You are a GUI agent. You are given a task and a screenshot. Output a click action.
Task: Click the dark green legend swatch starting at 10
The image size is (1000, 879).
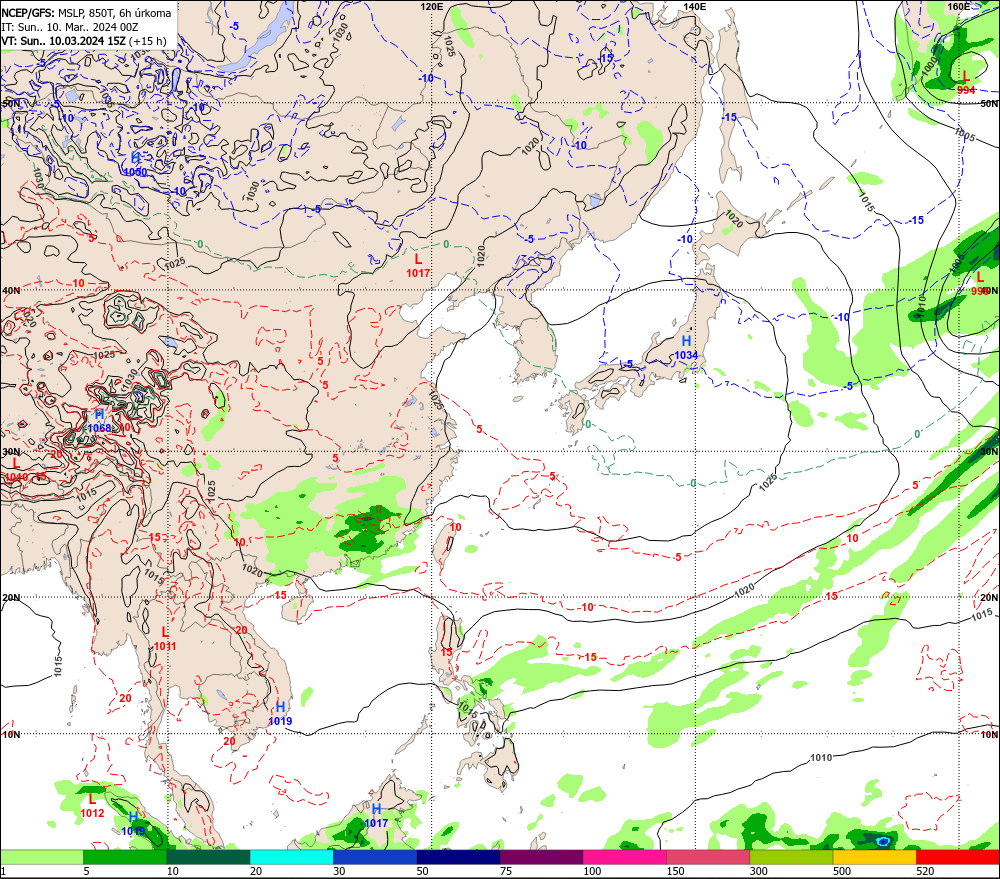(208, 857)
